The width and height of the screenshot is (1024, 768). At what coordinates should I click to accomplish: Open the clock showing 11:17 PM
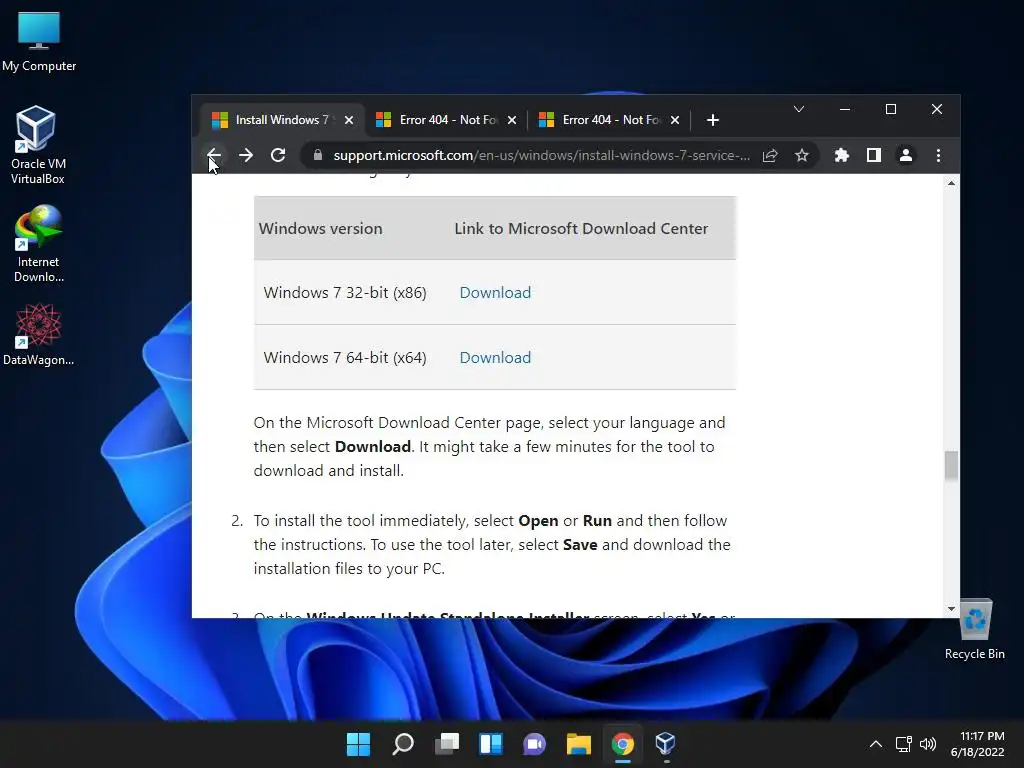pyautogui.click(x=978, y=744)
